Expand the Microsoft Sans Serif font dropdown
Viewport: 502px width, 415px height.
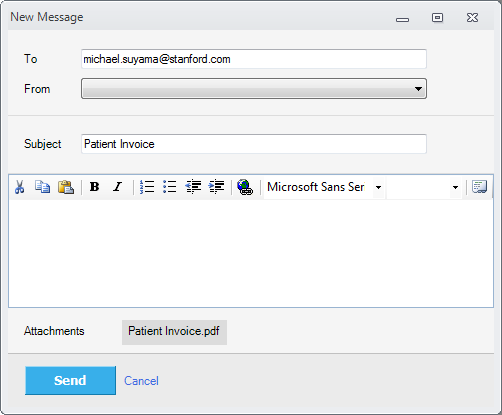pos(378,187)
